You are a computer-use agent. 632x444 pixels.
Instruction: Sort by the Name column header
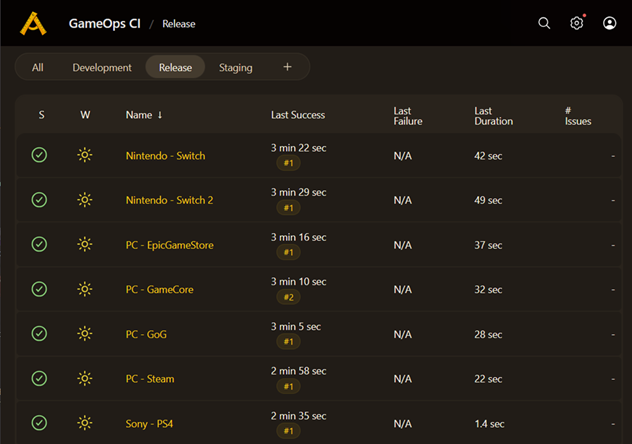tap(144, 115)
